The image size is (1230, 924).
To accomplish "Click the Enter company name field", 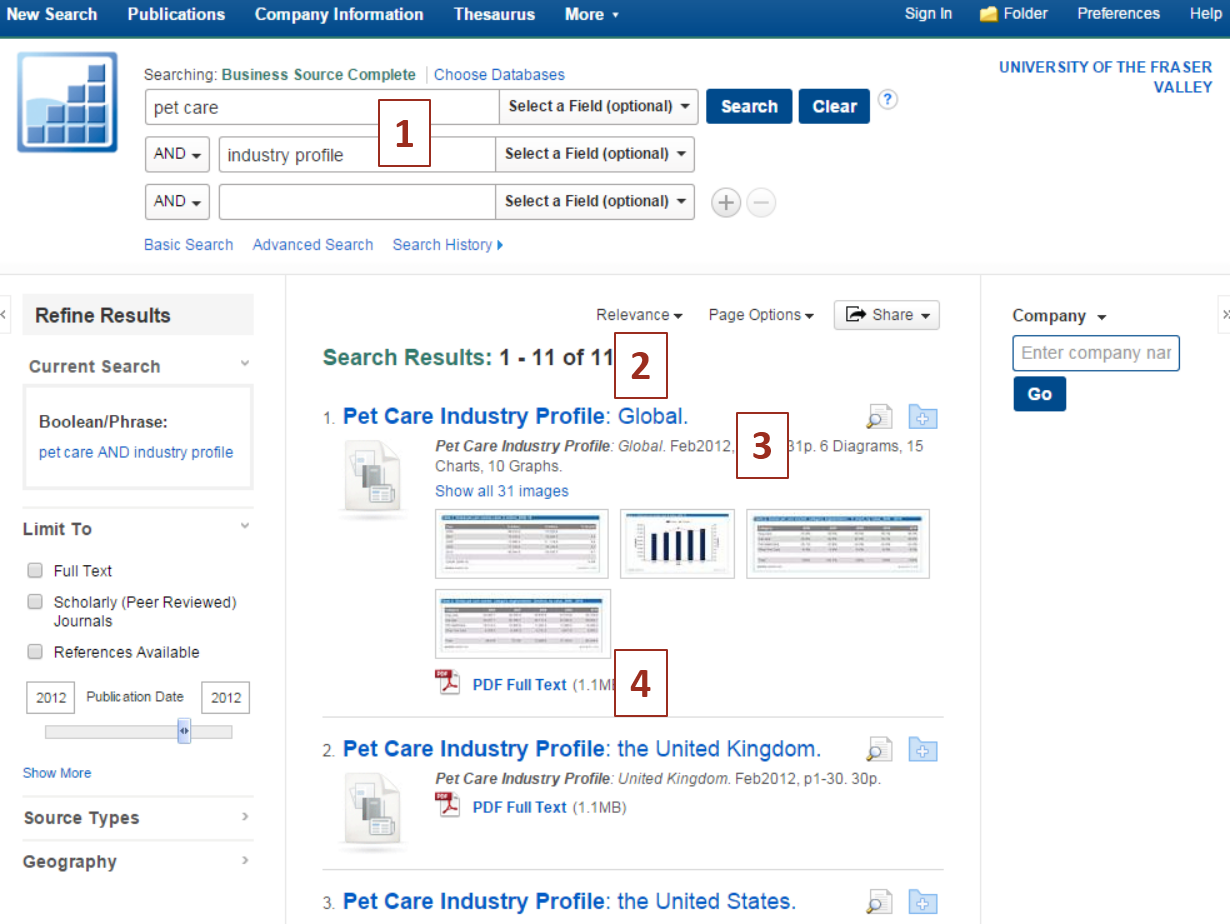I will pos(1096,353).
